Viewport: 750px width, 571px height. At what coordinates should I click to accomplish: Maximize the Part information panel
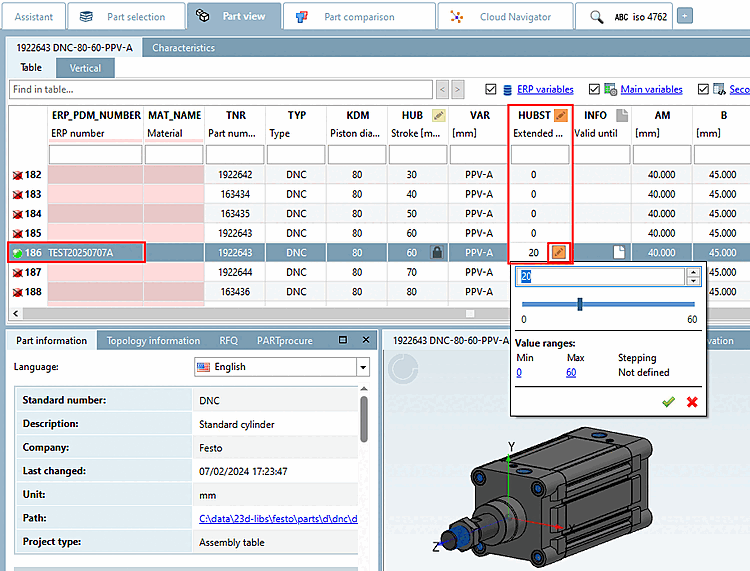click(343, 340)
